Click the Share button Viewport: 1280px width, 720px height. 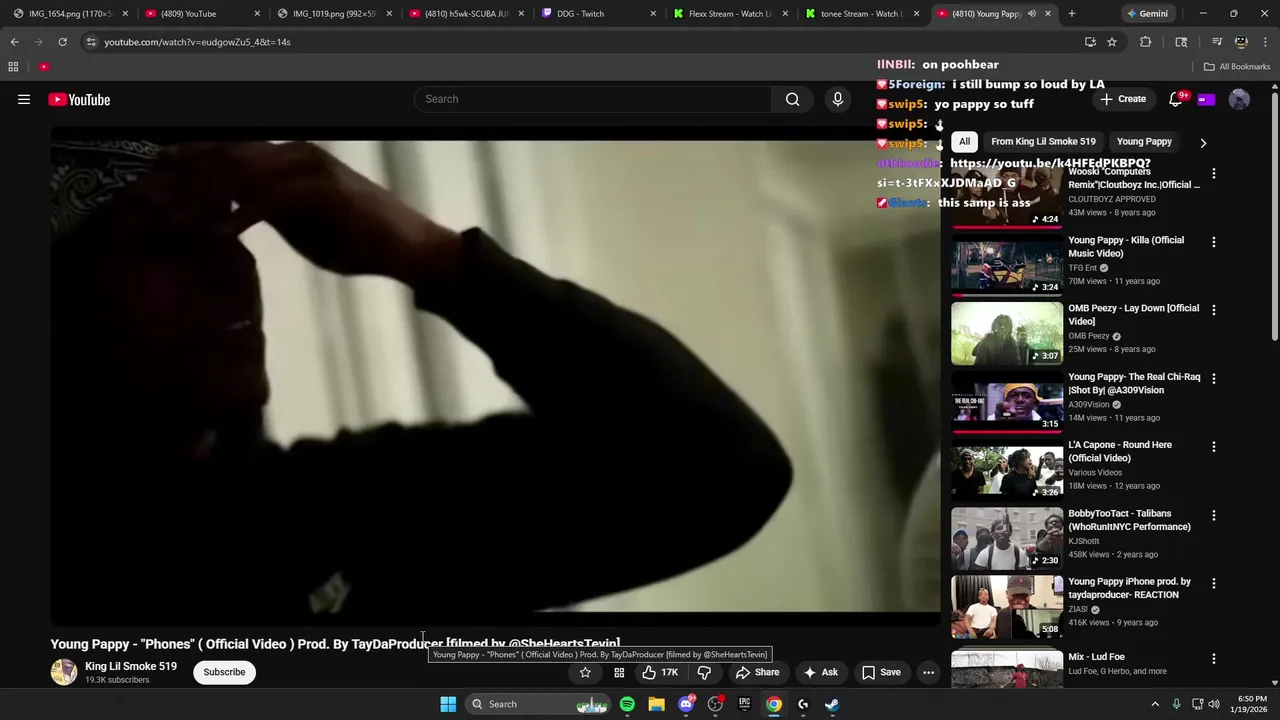757,672
